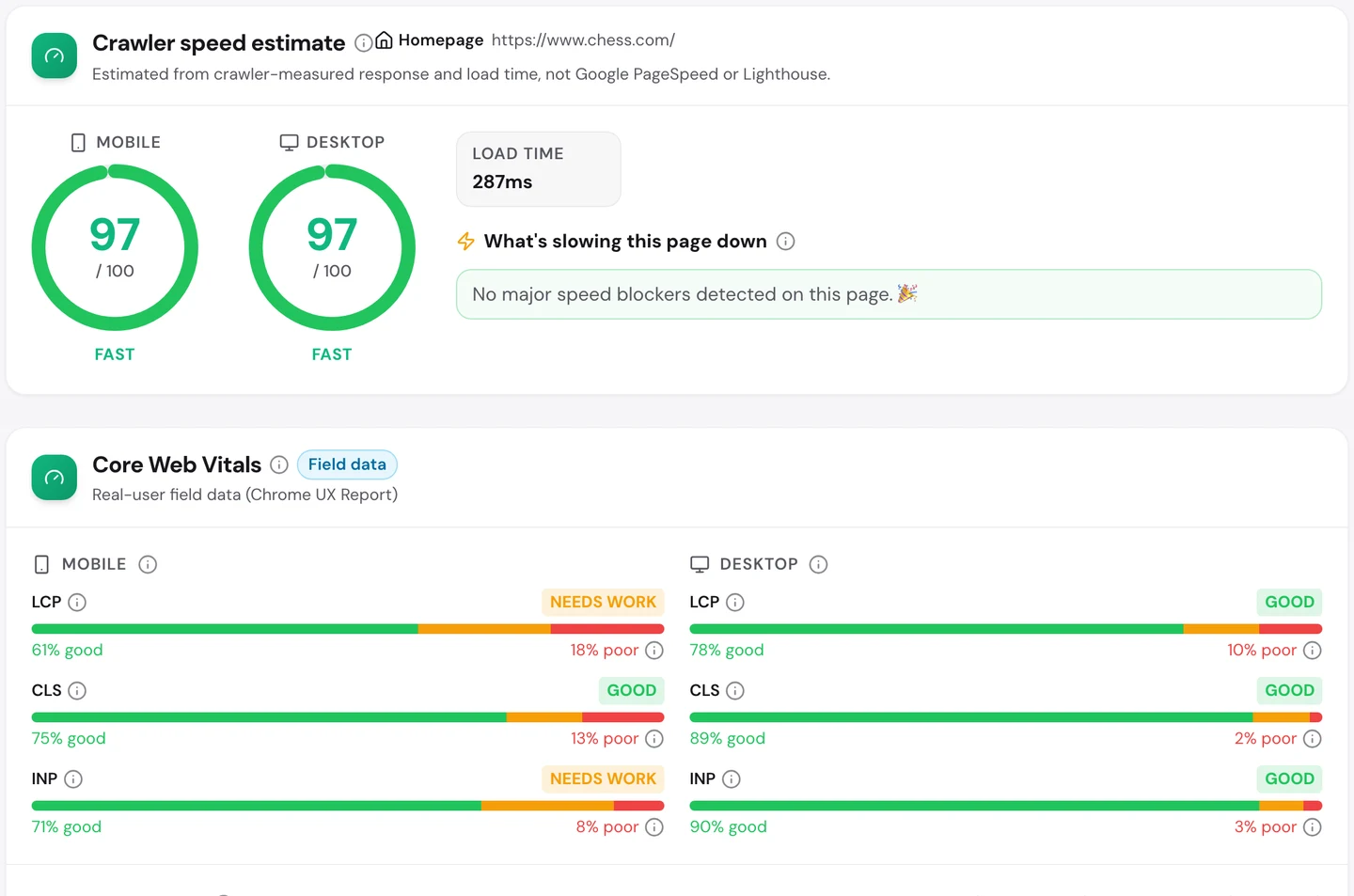Click the mobile INP NEEDS WORK badge
The image size is (1354, 896).
click(603, 778)
